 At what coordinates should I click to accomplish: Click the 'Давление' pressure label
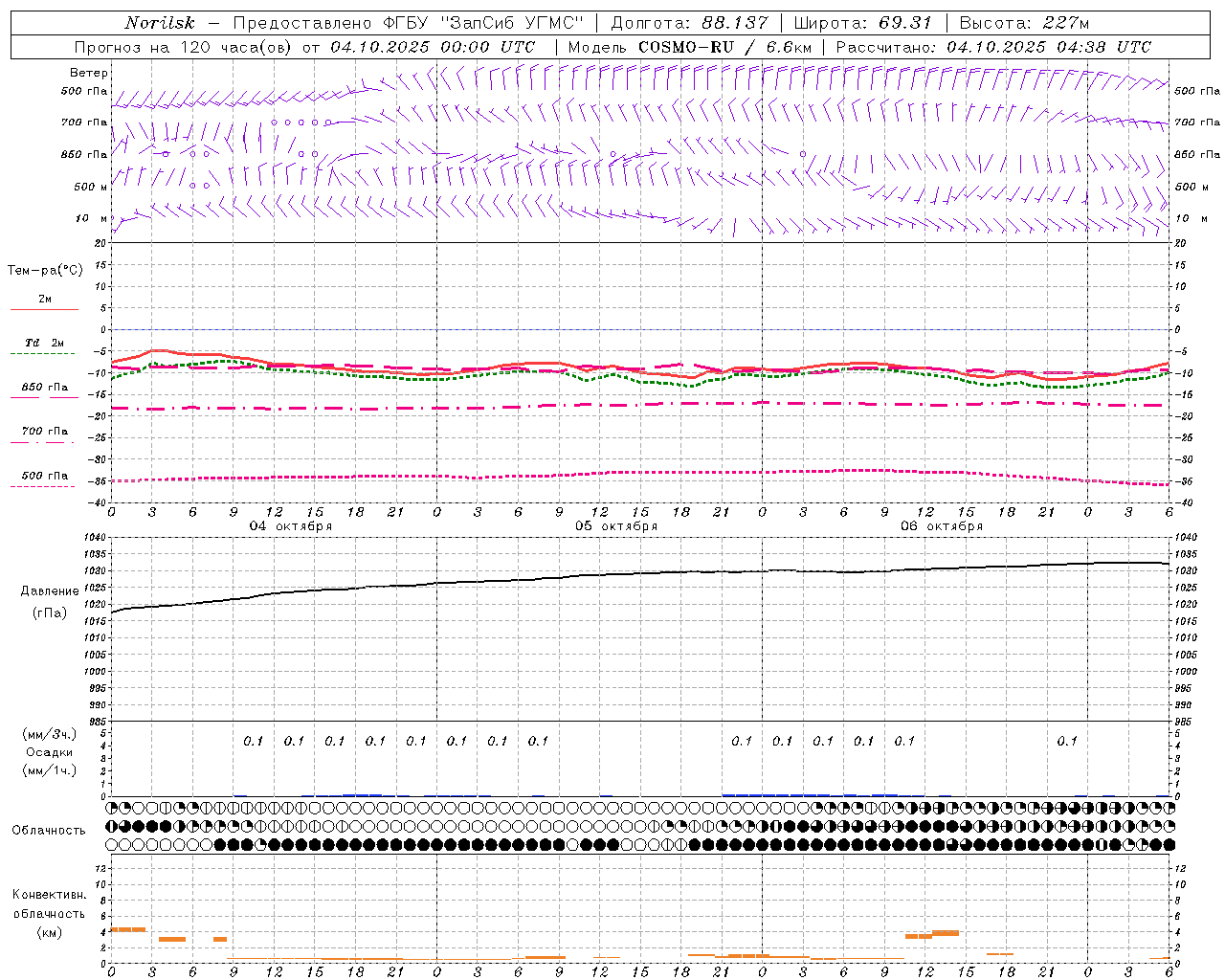click(50, 591)
